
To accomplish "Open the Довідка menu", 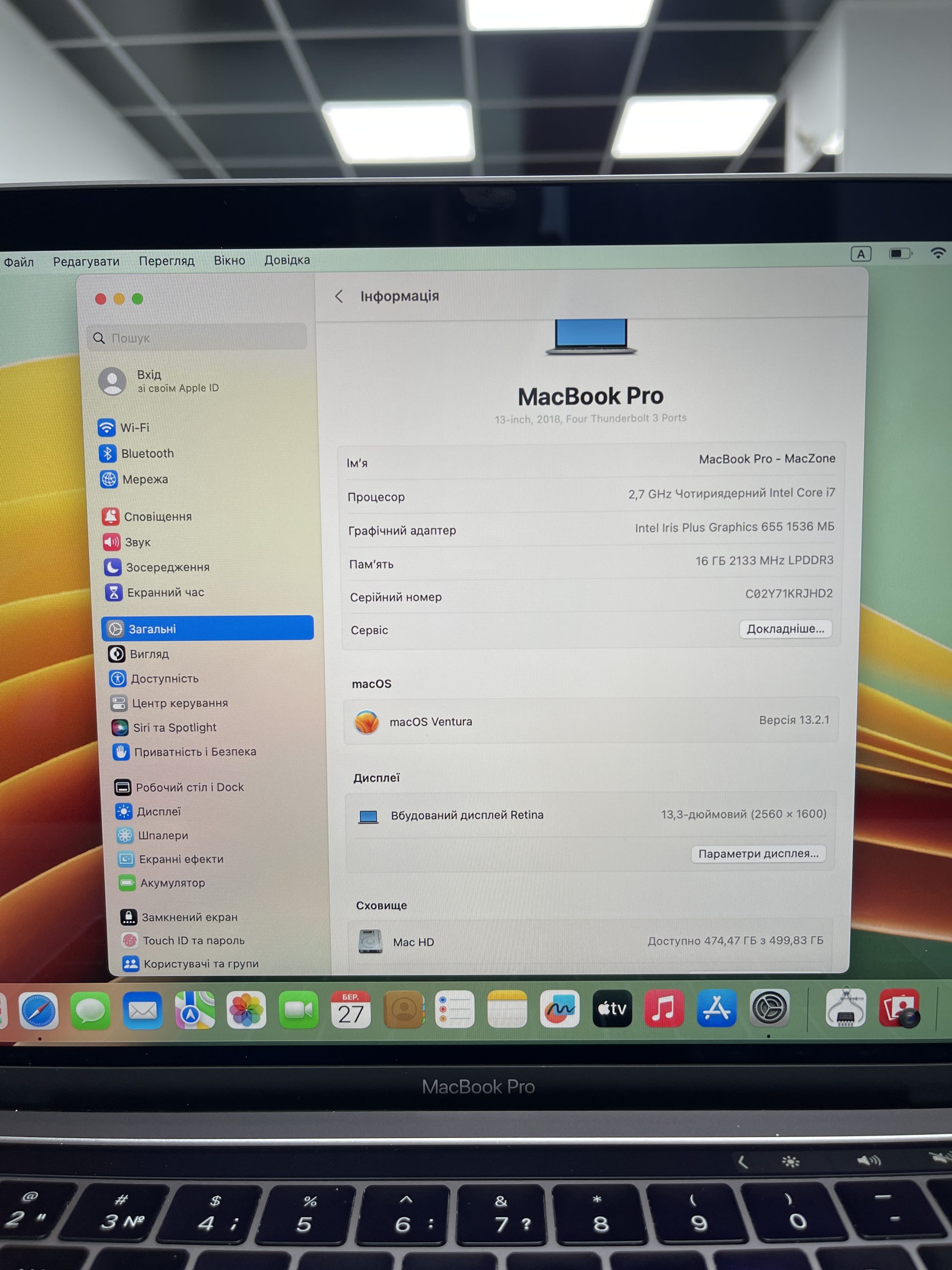I will [x=287, y=260].
